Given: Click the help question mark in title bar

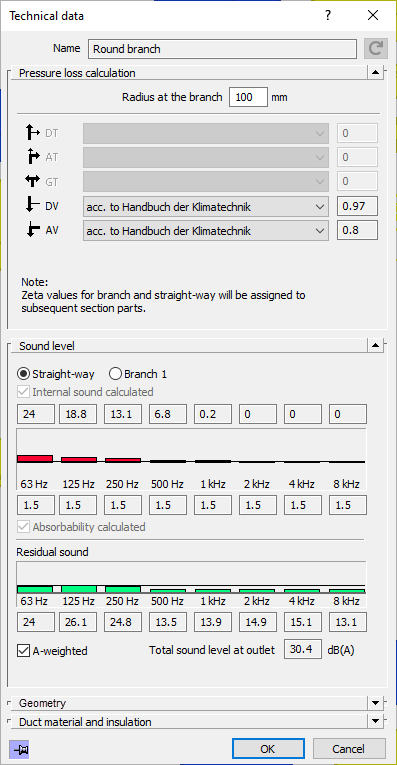Looking at the screenshot, I should (x=328, y=16).
